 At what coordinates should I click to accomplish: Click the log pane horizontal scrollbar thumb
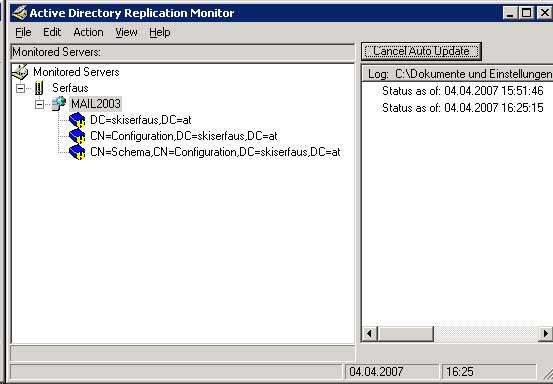(405, 334)
